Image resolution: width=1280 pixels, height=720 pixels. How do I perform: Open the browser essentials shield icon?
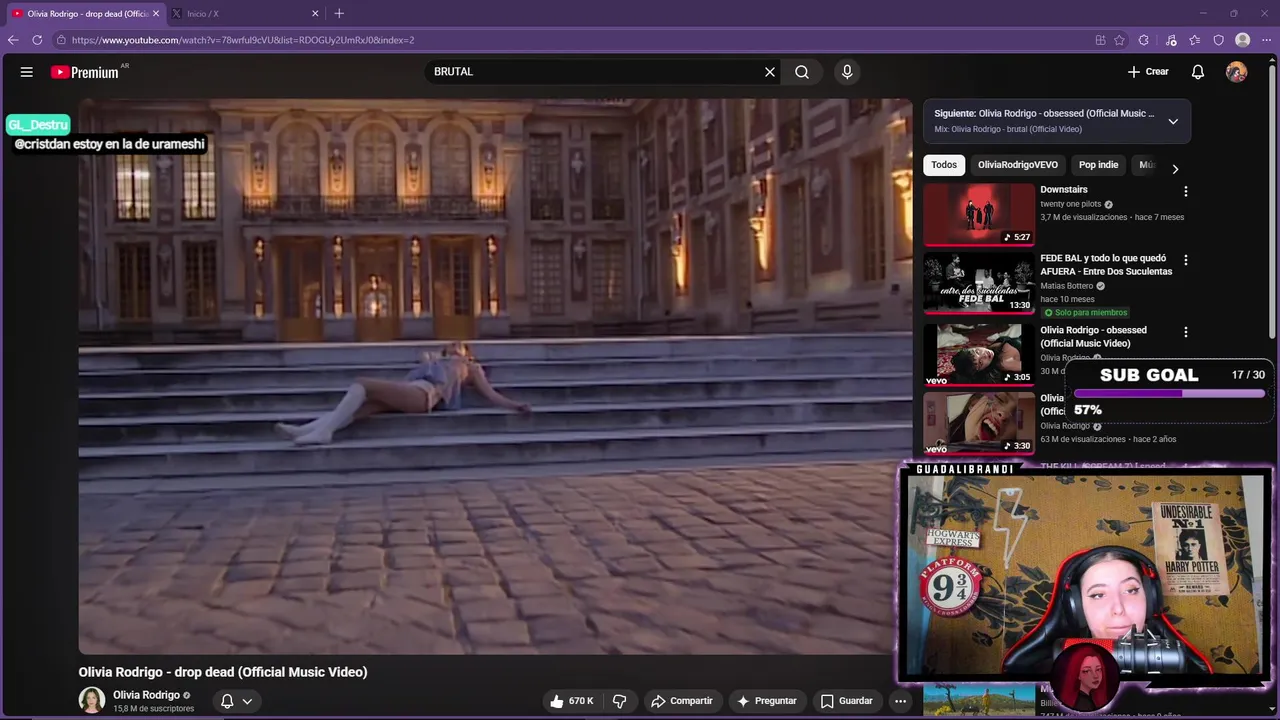[x=1218, y=40]
